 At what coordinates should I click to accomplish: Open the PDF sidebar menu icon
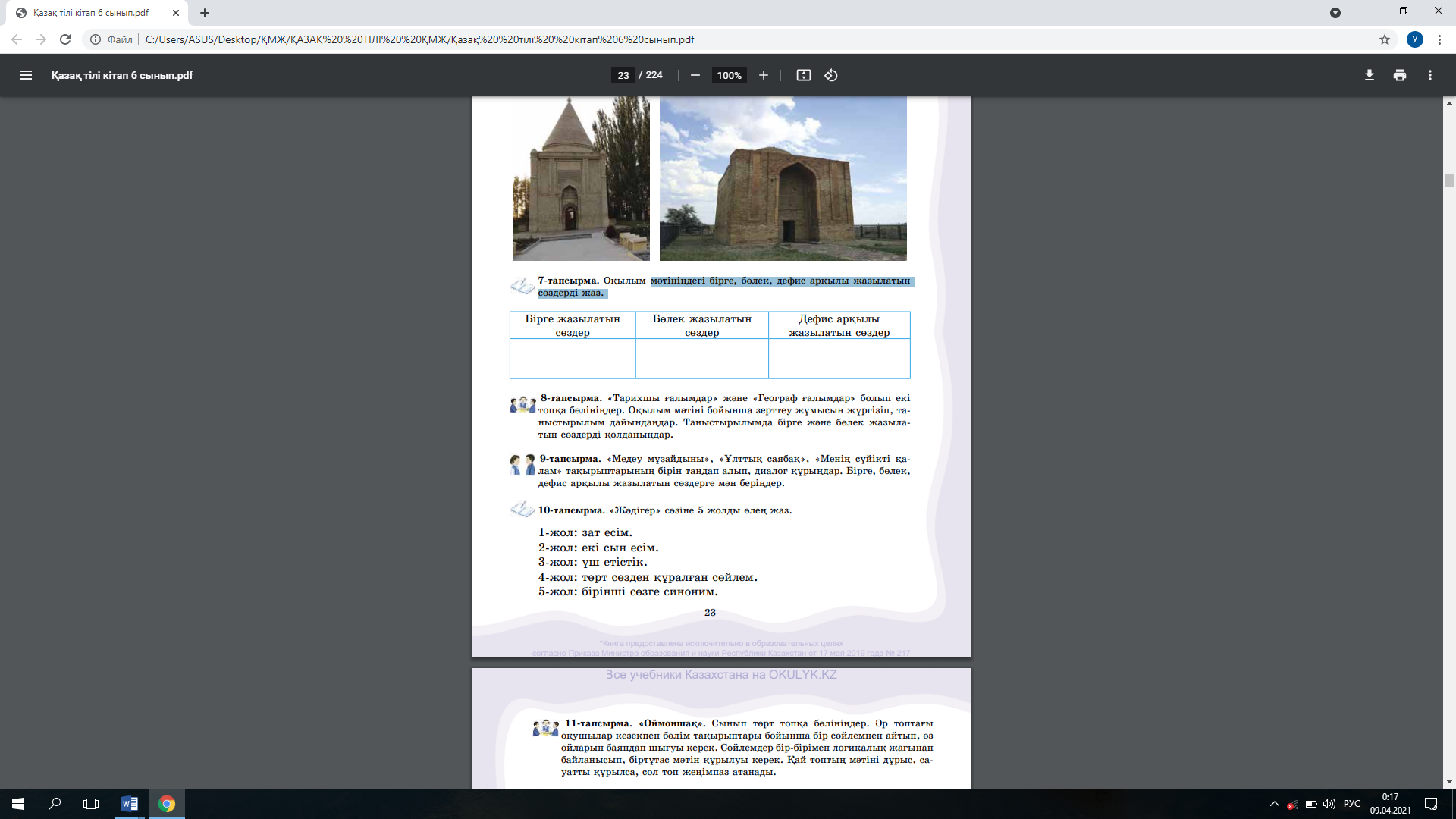tap(26, 75)
